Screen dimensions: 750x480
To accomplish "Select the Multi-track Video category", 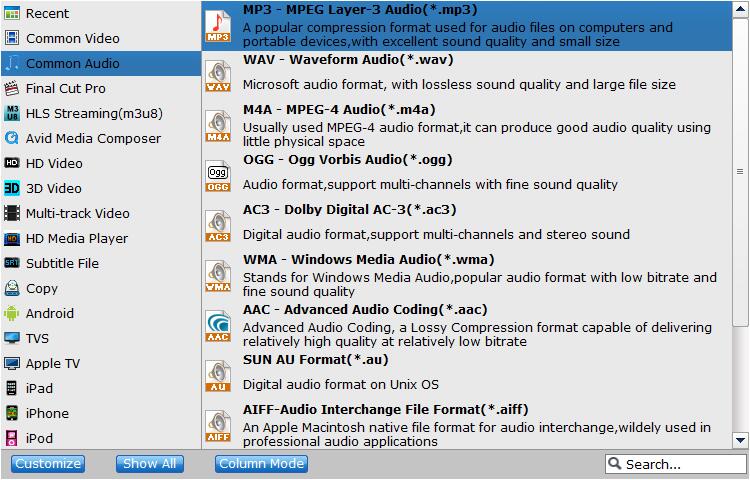I will click(101, 213).
